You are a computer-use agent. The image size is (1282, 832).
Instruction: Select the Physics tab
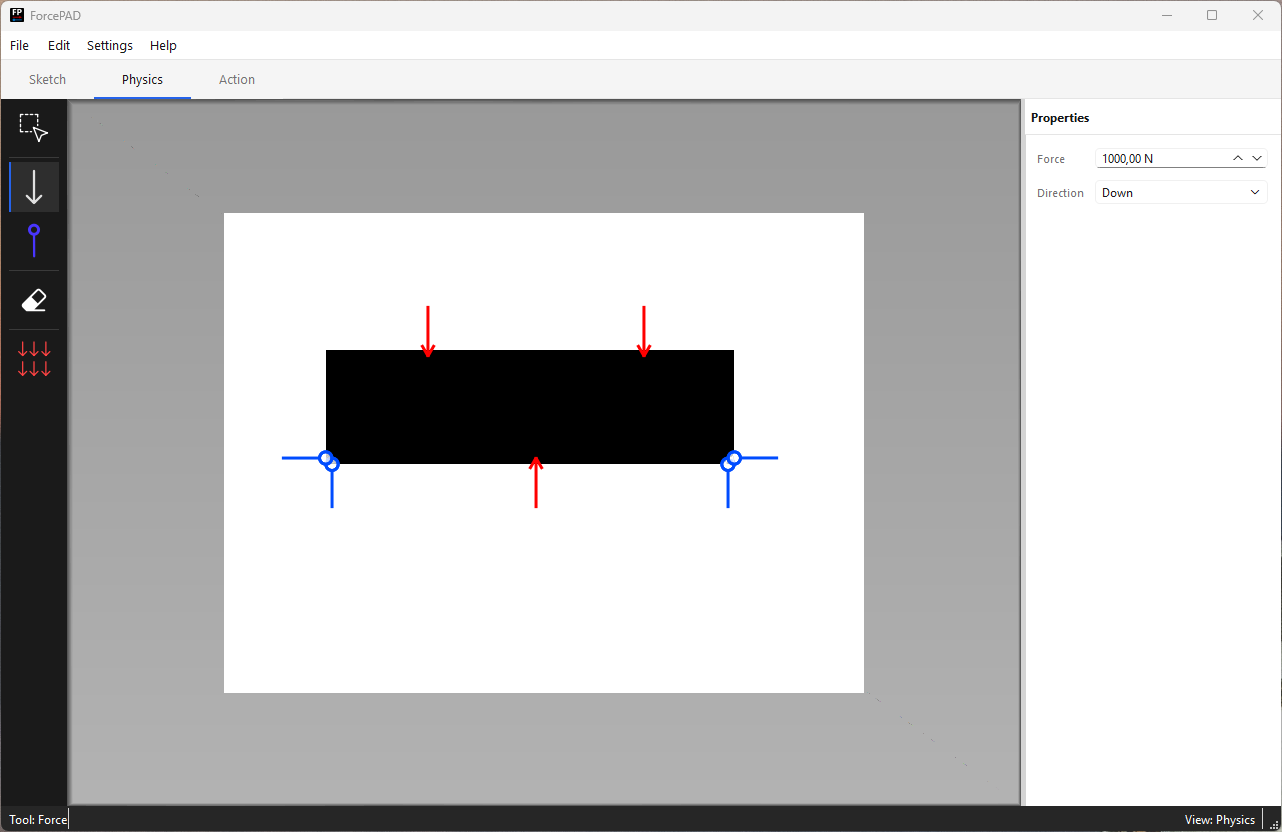click(142, 79)
